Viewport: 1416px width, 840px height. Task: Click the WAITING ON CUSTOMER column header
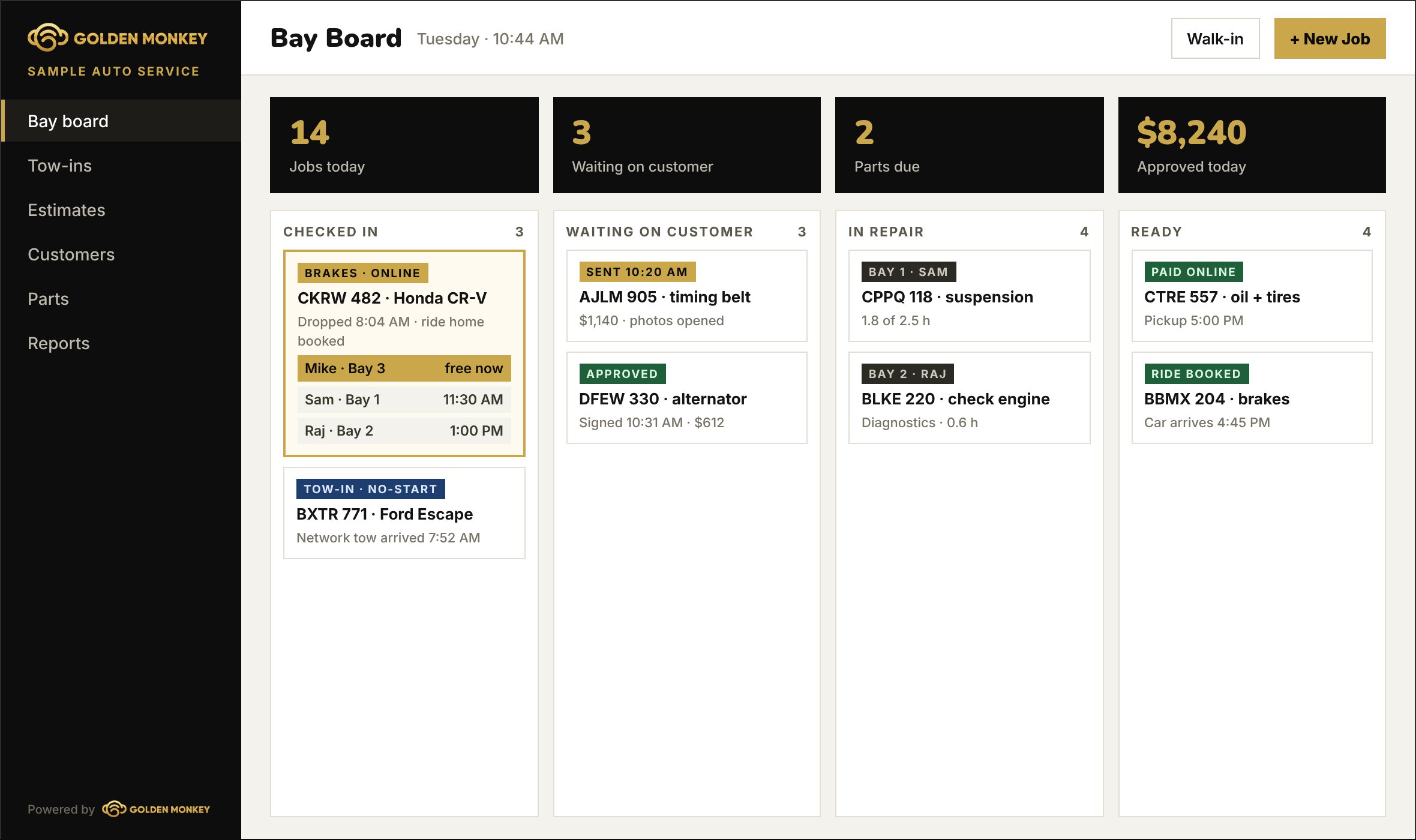(659, 232)
